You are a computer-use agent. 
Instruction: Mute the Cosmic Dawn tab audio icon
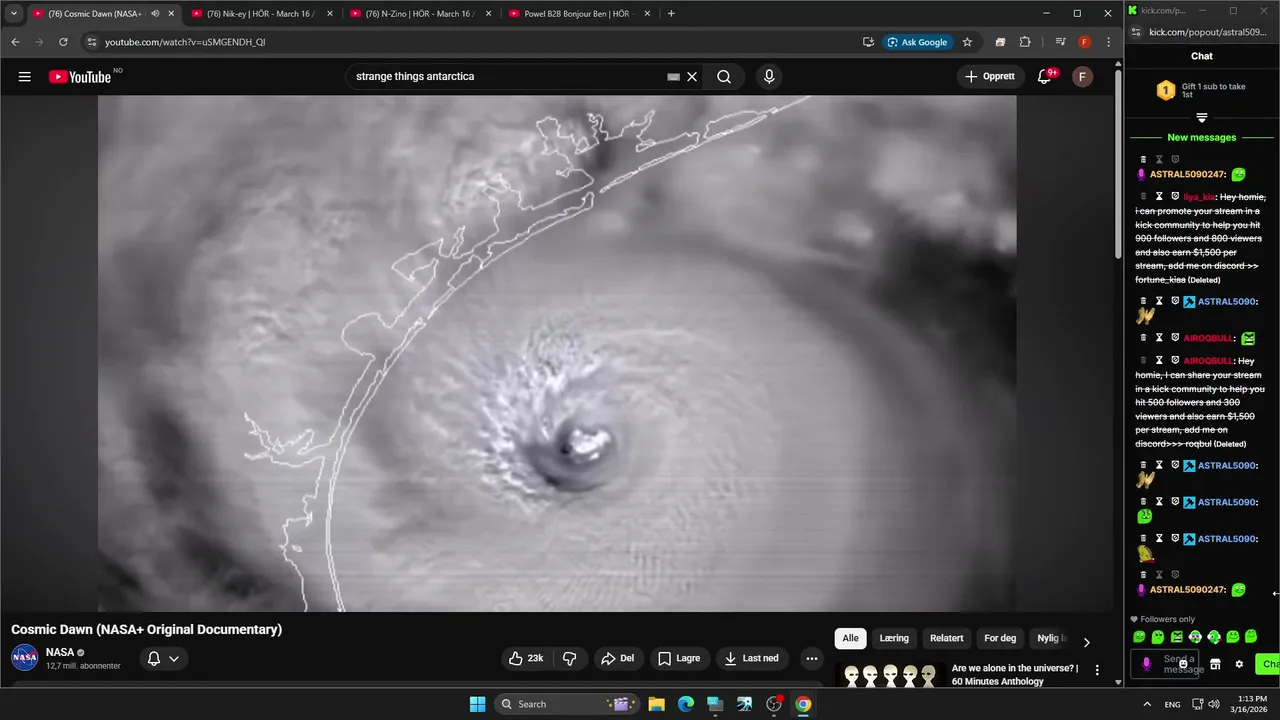pos(155,14)
